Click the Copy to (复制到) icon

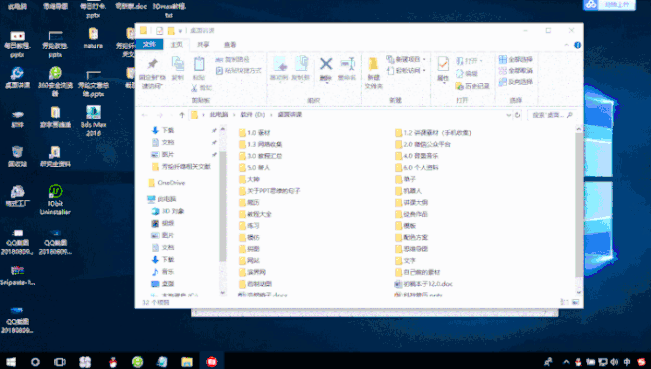coord(301,64)
